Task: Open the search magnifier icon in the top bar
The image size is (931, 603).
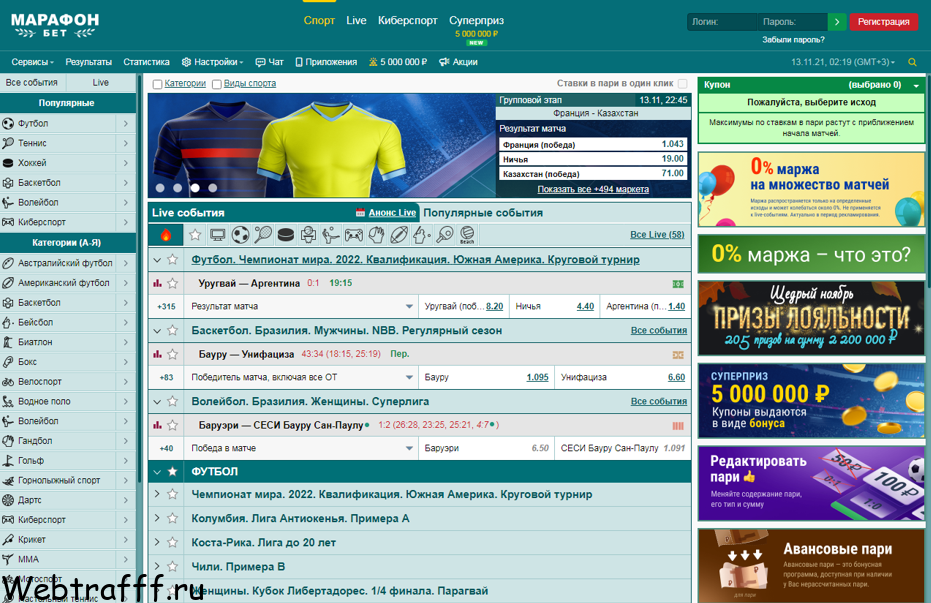Action: point(913,62)
